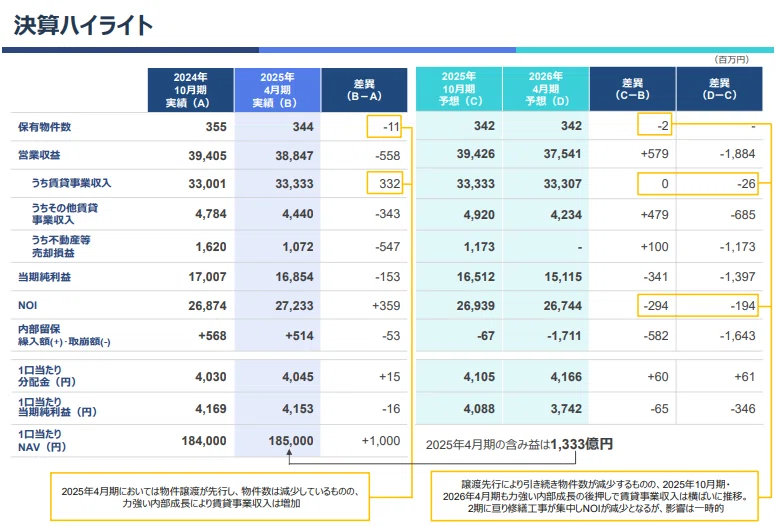Select the 2024年10月期 実績(A) column header
The width and height of the screenshot is (775, 526).
(x=190, y=90)
